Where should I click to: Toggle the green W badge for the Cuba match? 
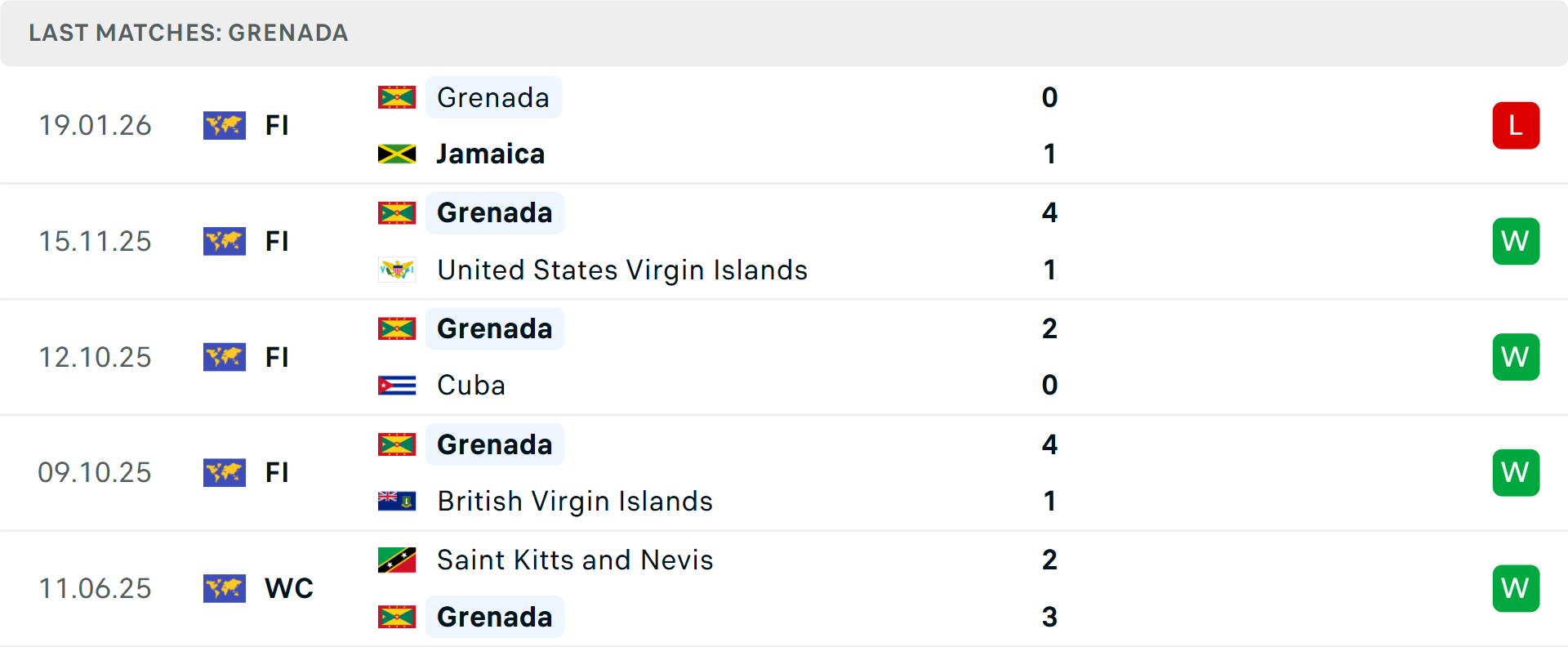tap(1516, 357)
